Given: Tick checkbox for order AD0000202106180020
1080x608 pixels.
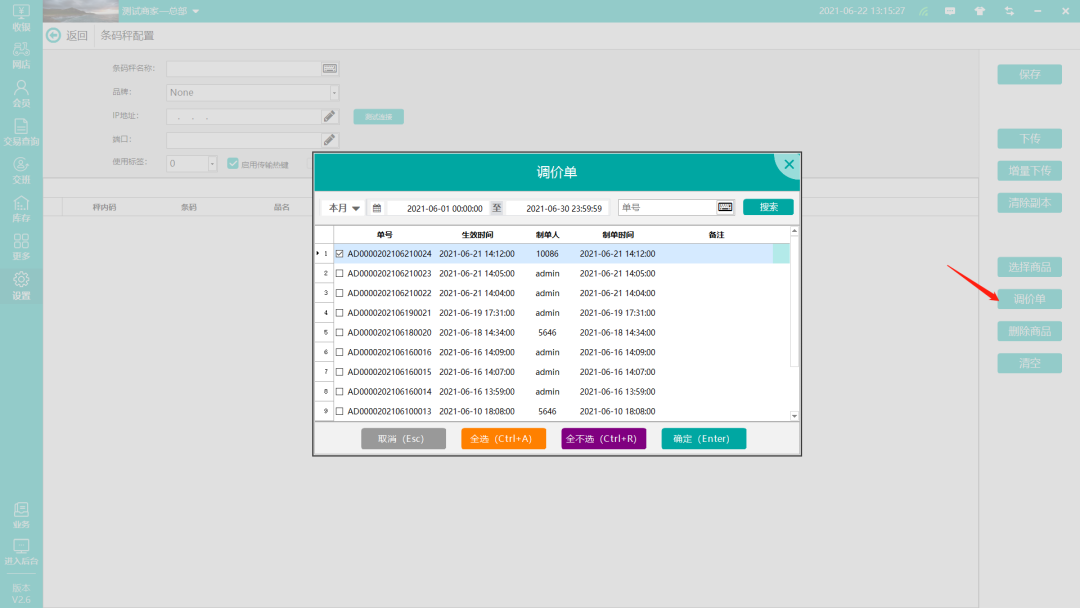Looking at the screenshot, I should click(340, 332).
